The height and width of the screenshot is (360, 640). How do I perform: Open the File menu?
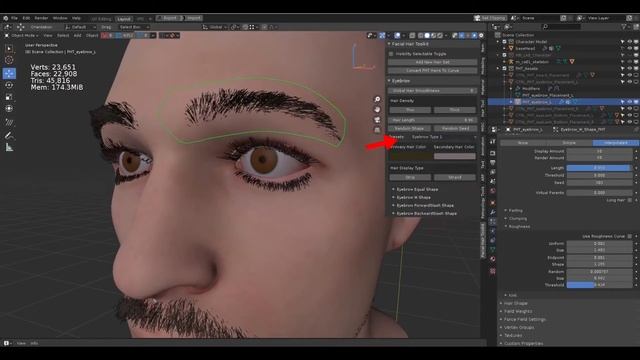[14, 18]
